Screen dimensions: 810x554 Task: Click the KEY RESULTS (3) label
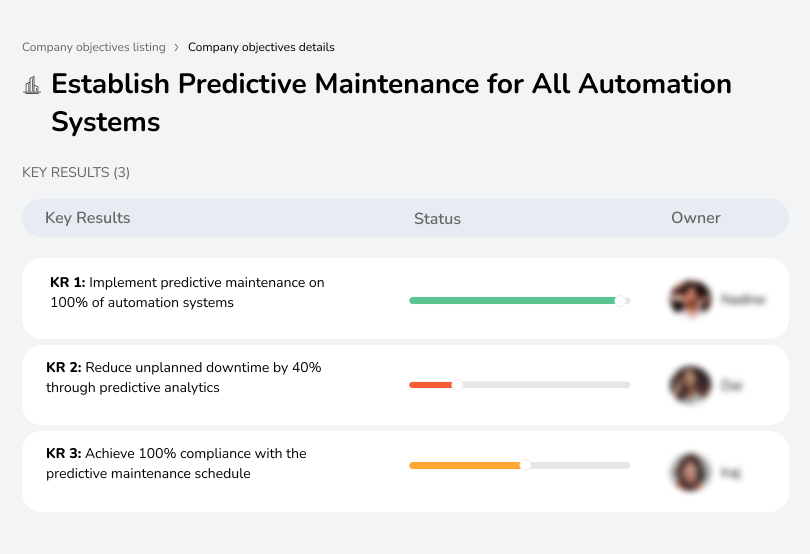coord(76,172)
